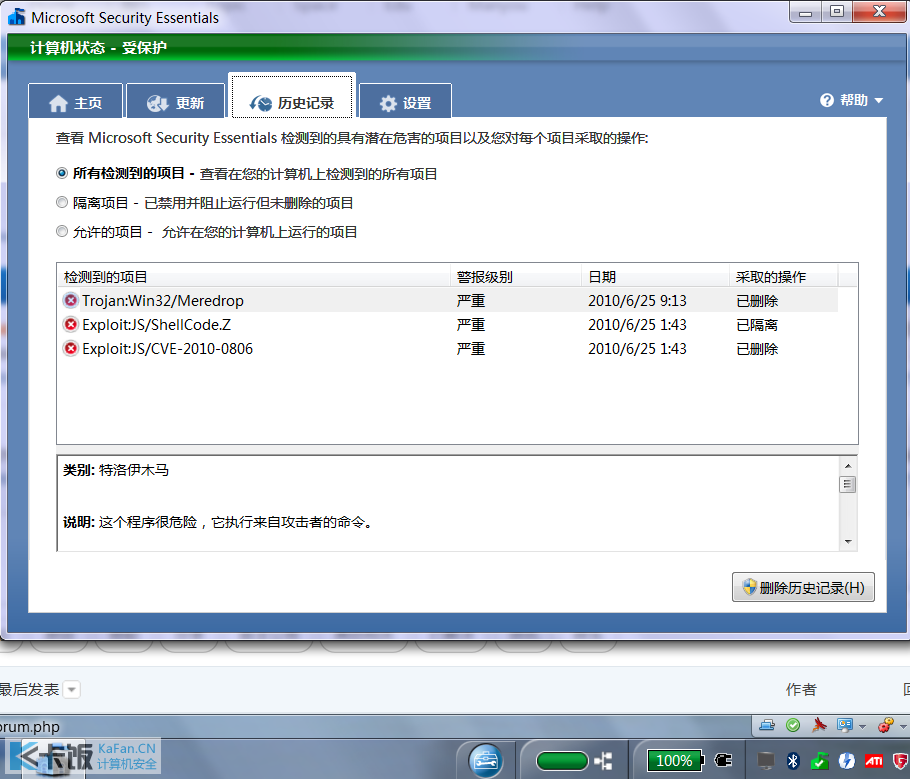
Task: Select the 所有检测到的项目 radio button
Action: coord(62,173)
